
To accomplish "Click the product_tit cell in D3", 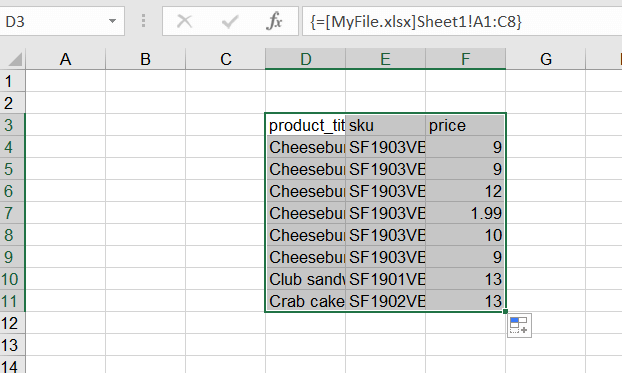I will (305, 125).
